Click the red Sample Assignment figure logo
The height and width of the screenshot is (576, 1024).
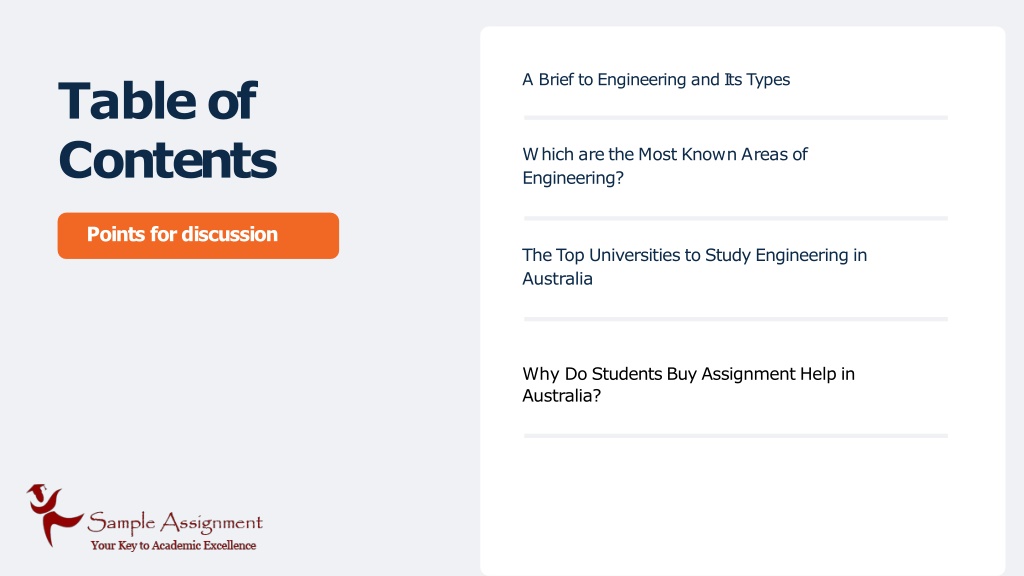coord(54,515)
